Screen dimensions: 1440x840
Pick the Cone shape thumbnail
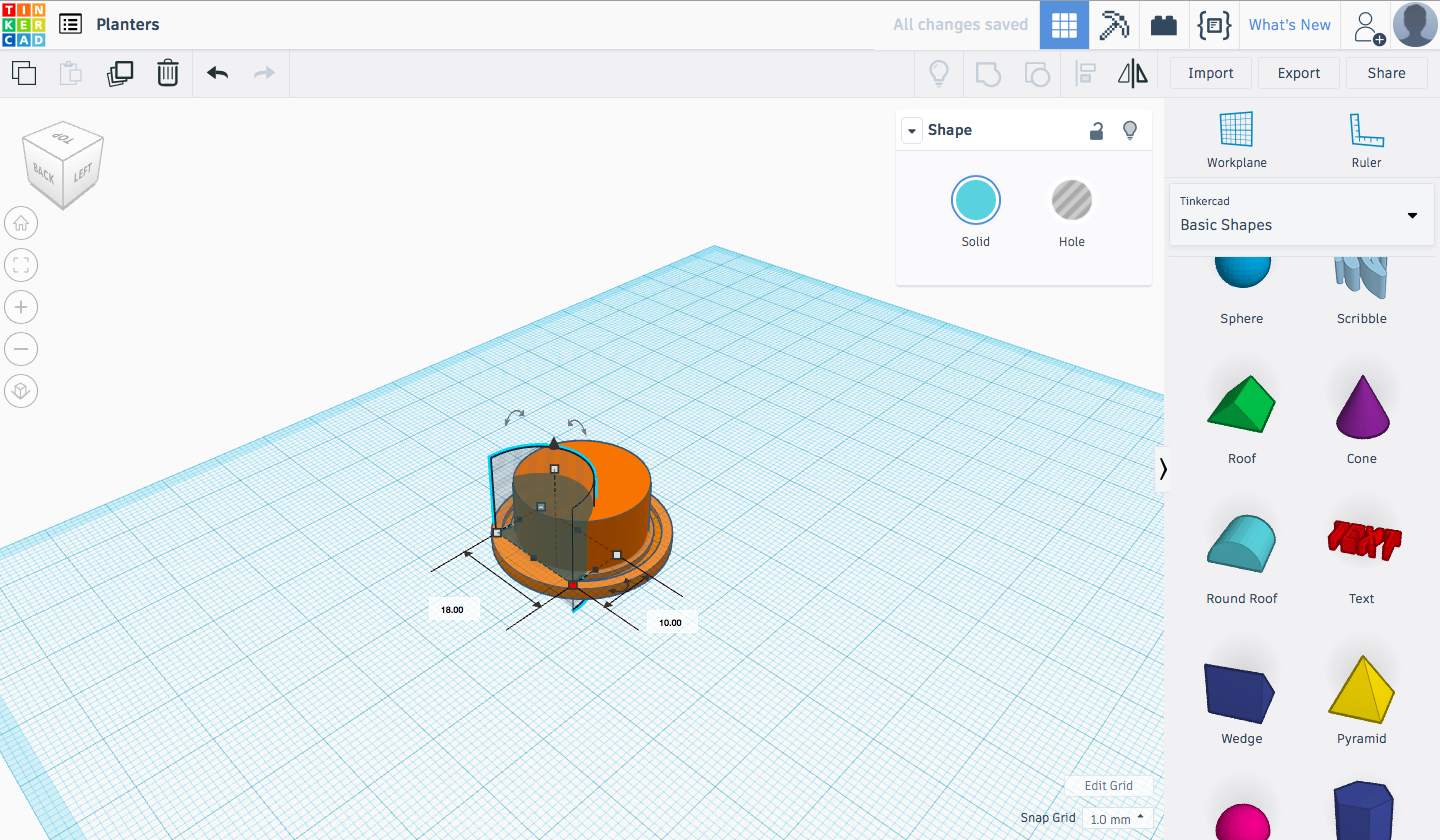(1362, 407)
